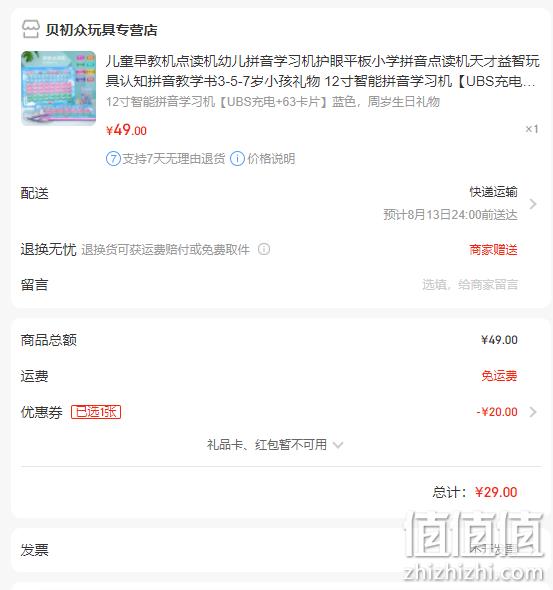This screenshot has width=553, height=590.
Task: Tap the 价格说明 info icon
Action: [x=237, y=159]
